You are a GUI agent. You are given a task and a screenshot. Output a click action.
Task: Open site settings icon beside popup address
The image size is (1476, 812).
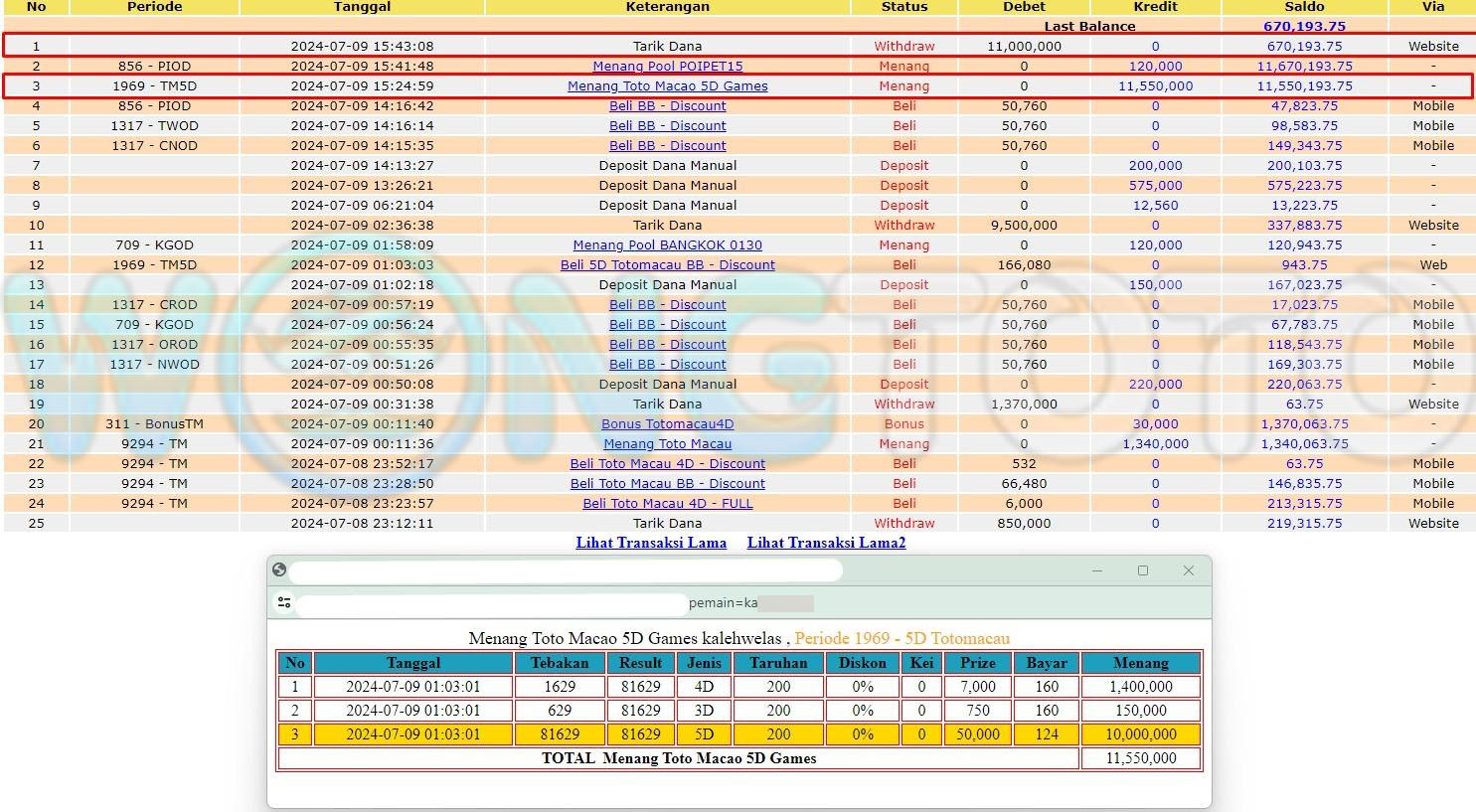tap(284, 602)
